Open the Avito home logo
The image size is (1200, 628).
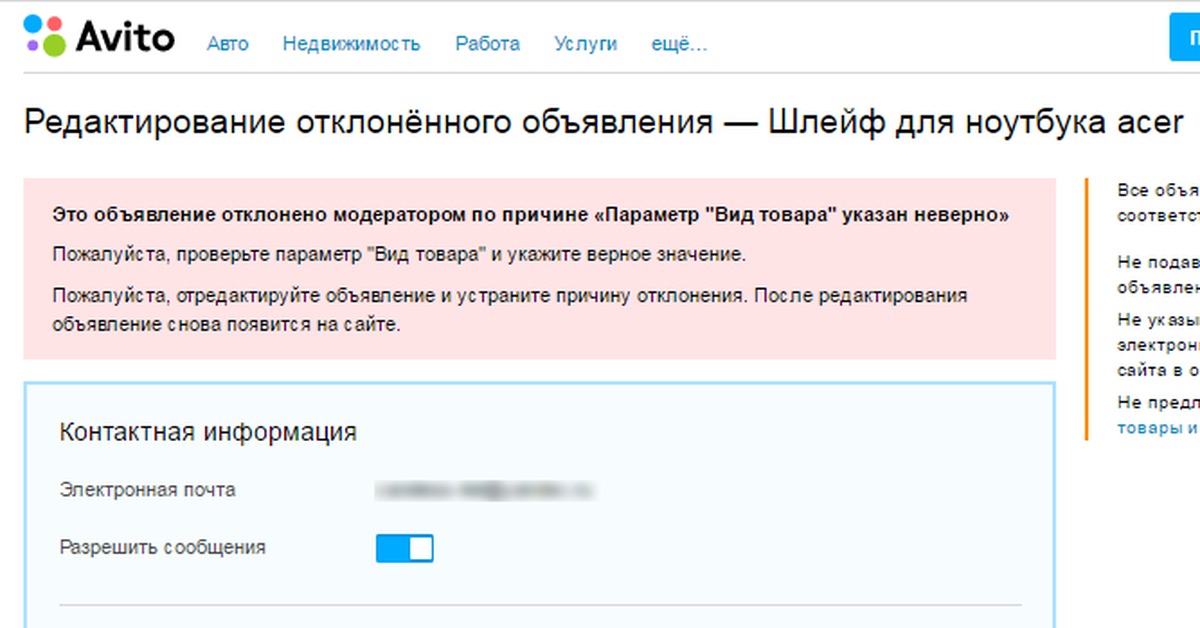point(99,37)
